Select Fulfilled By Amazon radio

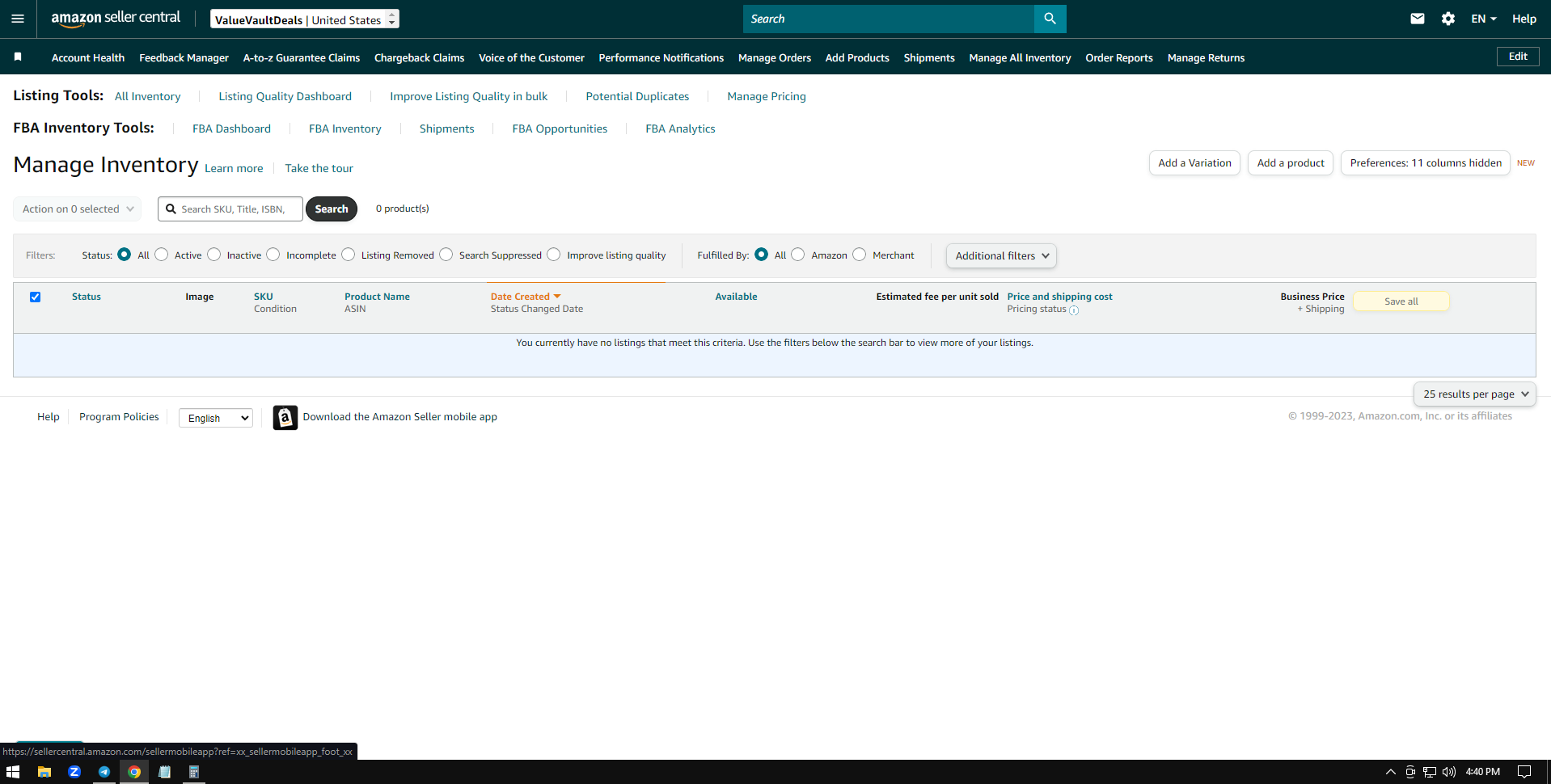[x=798, y=255]
